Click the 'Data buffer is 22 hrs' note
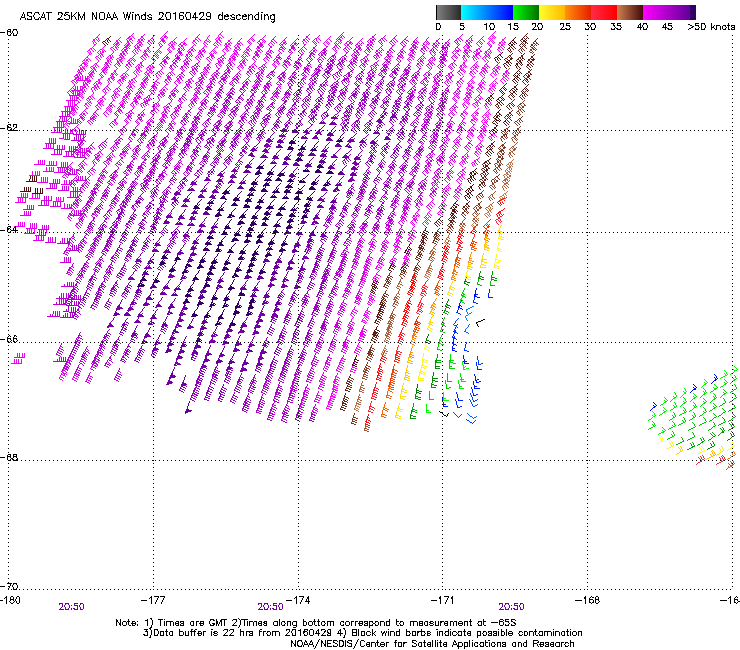The height and width of the screenshot is (650, 740). pos(203,633)
